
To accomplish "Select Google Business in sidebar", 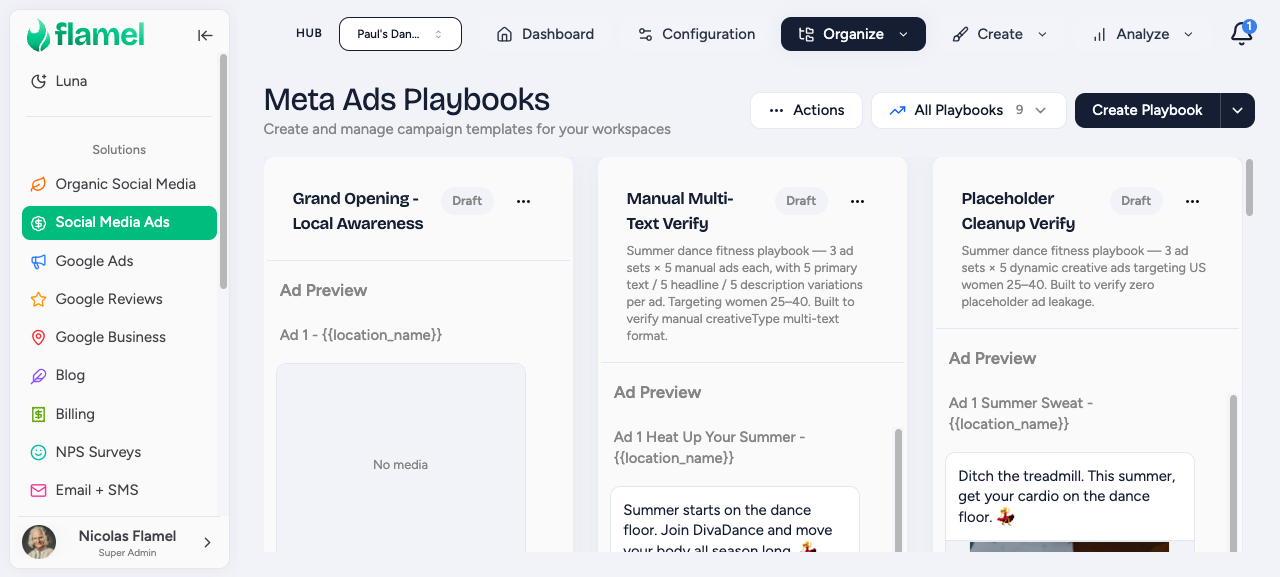I will click(119, 337).
